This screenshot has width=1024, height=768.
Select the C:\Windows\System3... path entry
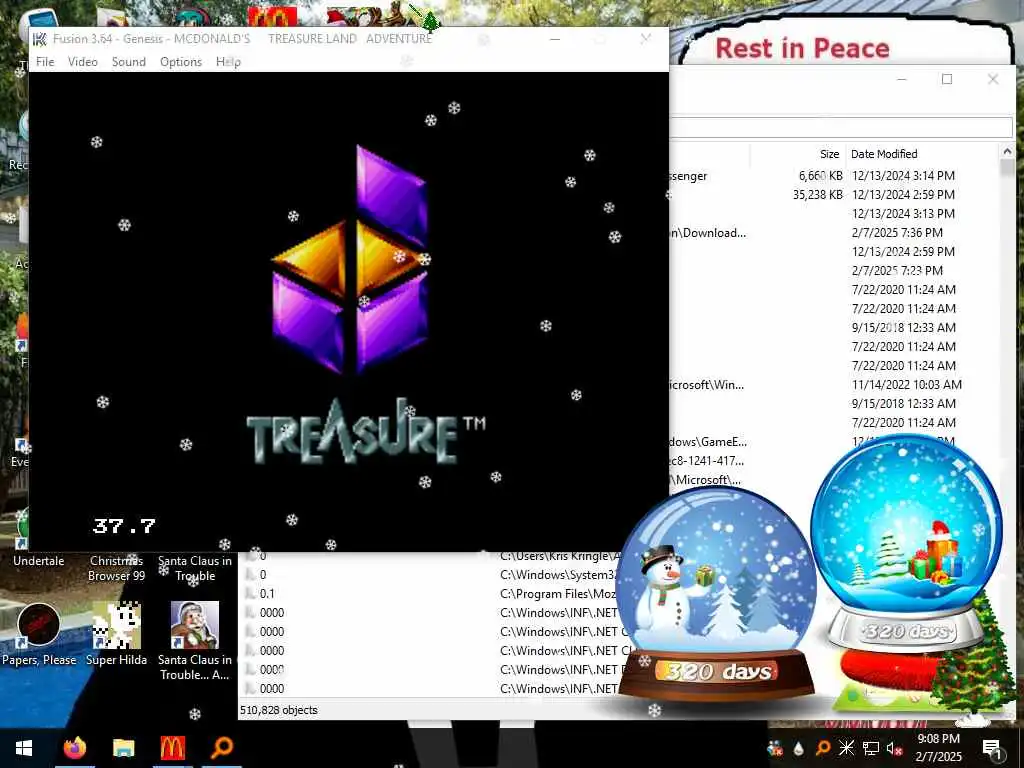click(558, 575)
